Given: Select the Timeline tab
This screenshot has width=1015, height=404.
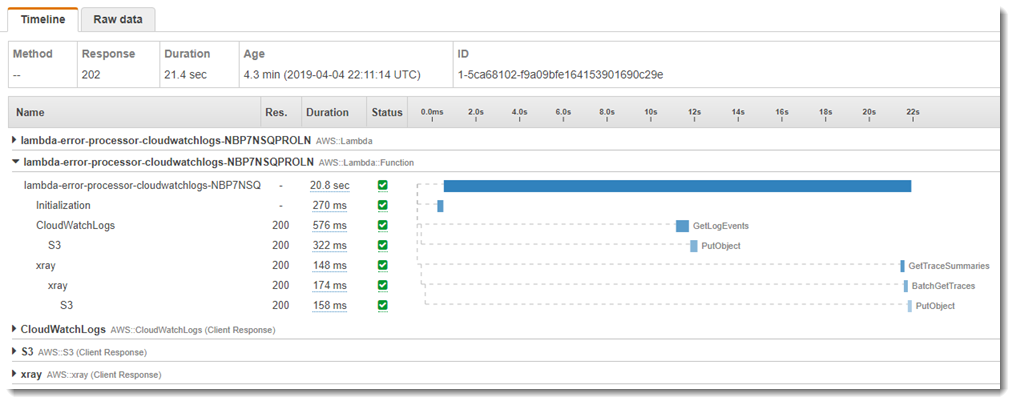Looking at the screenshot, I should point(43,19).
